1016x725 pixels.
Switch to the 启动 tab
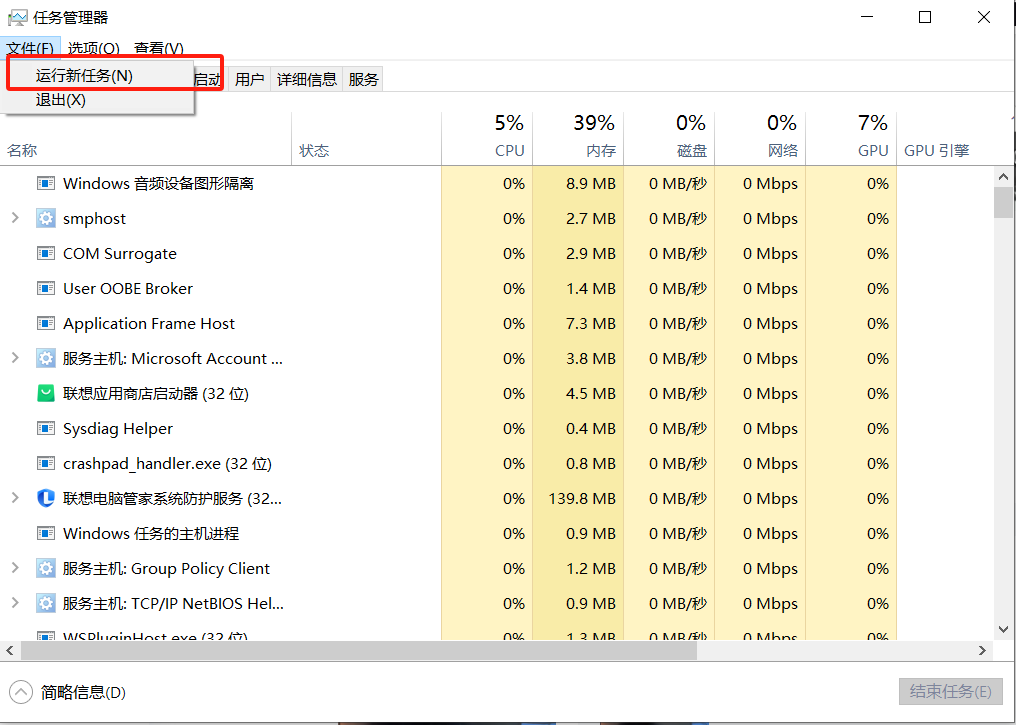click(209, 80)
